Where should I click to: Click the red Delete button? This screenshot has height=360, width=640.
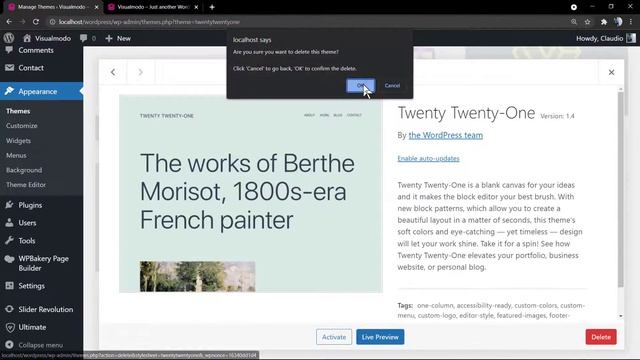601,337
